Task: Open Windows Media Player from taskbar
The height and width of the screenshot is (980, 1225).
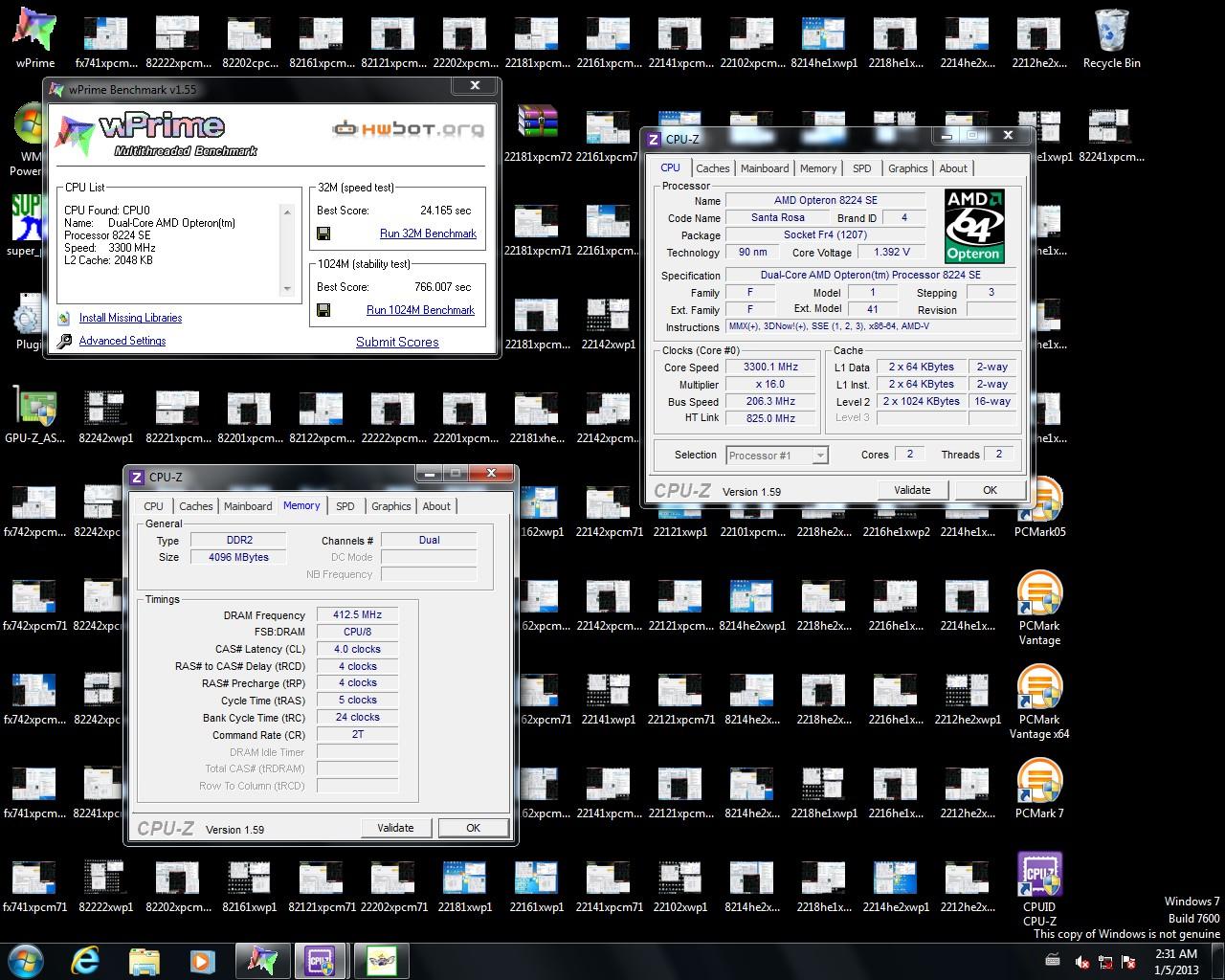Action: (202, 960)
